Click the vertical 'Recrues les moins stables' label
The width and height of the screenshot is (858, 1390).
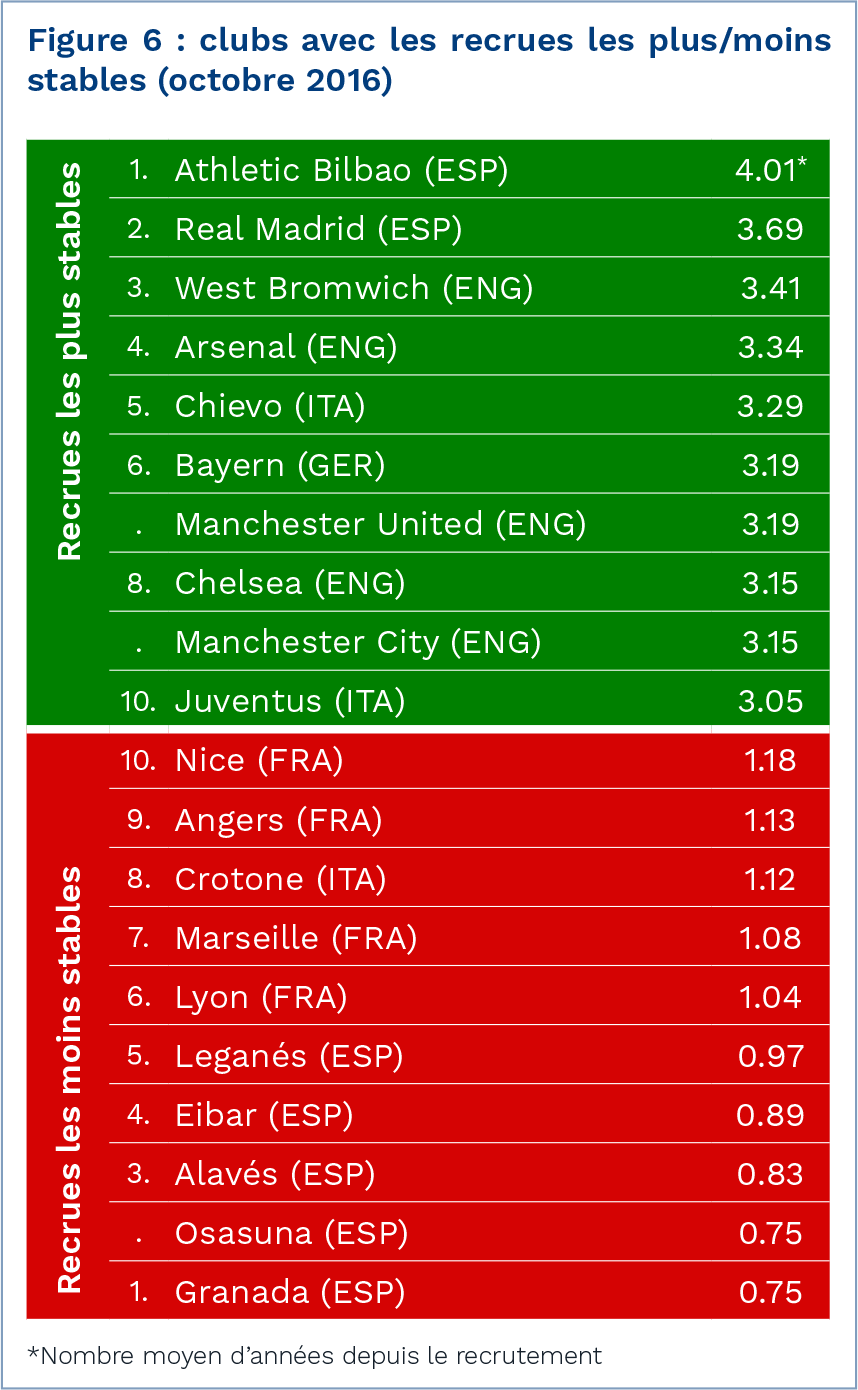[x=68, y=1080]
